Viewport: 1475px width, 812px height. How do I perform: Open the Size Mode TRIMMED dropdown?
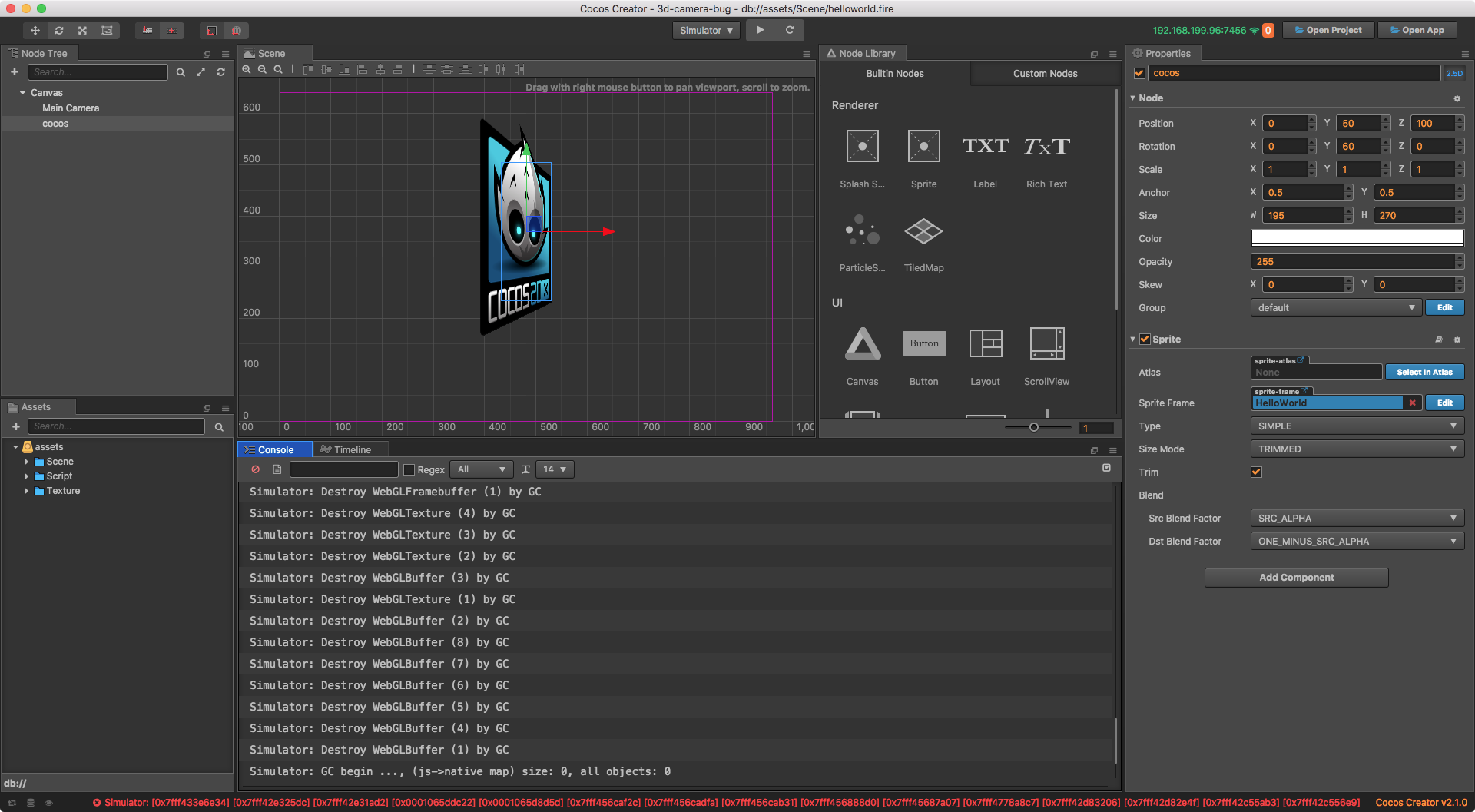[x=1357, y=449]
